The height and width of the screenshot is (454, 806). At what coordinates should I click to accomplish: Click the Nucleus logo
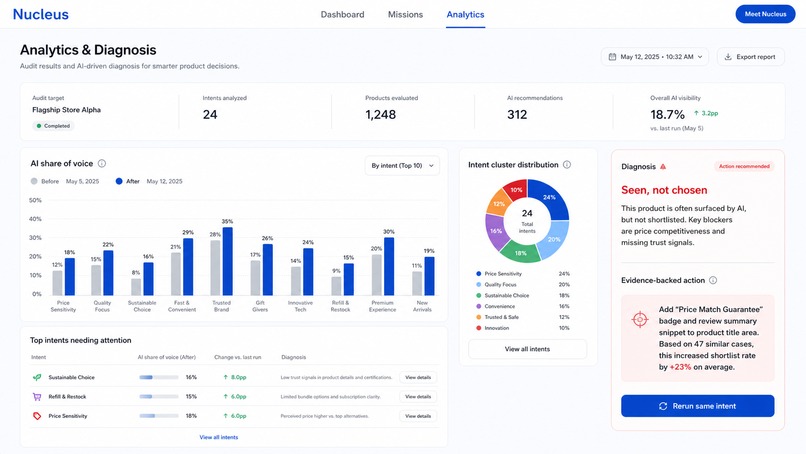[41, 14]
